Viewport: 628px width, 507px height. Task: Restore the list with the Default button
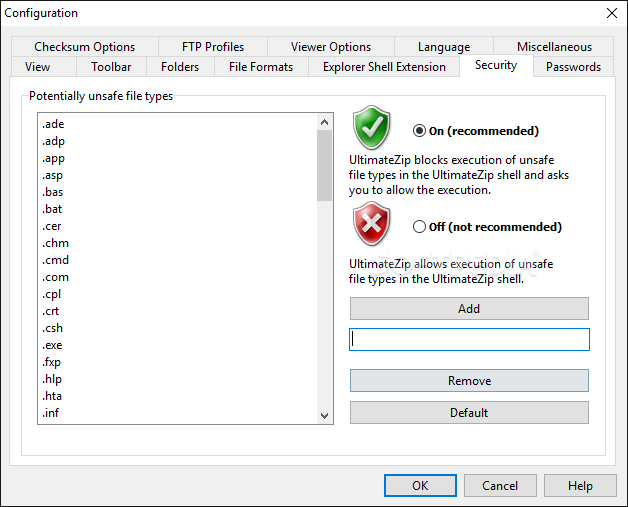[469, 412]
